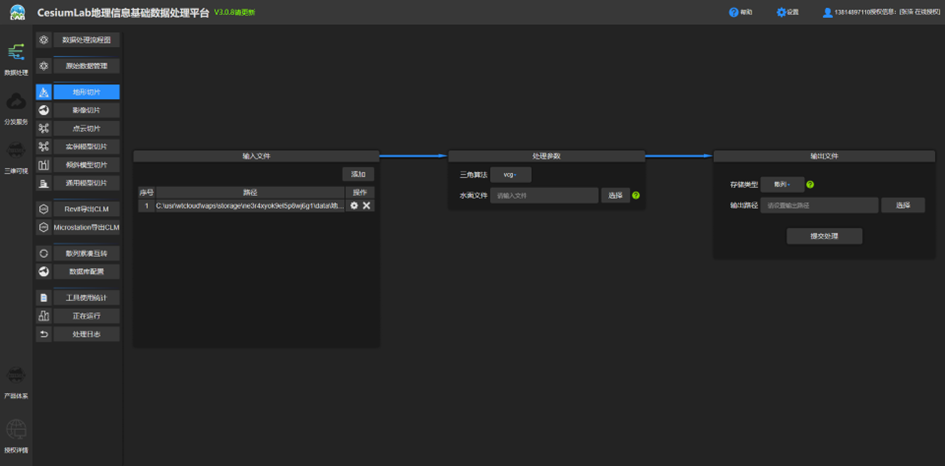Viewport: 945px width, 466px height.
Task: Click the point cloud icon beside 点云切片
Action: click(43, 128)
